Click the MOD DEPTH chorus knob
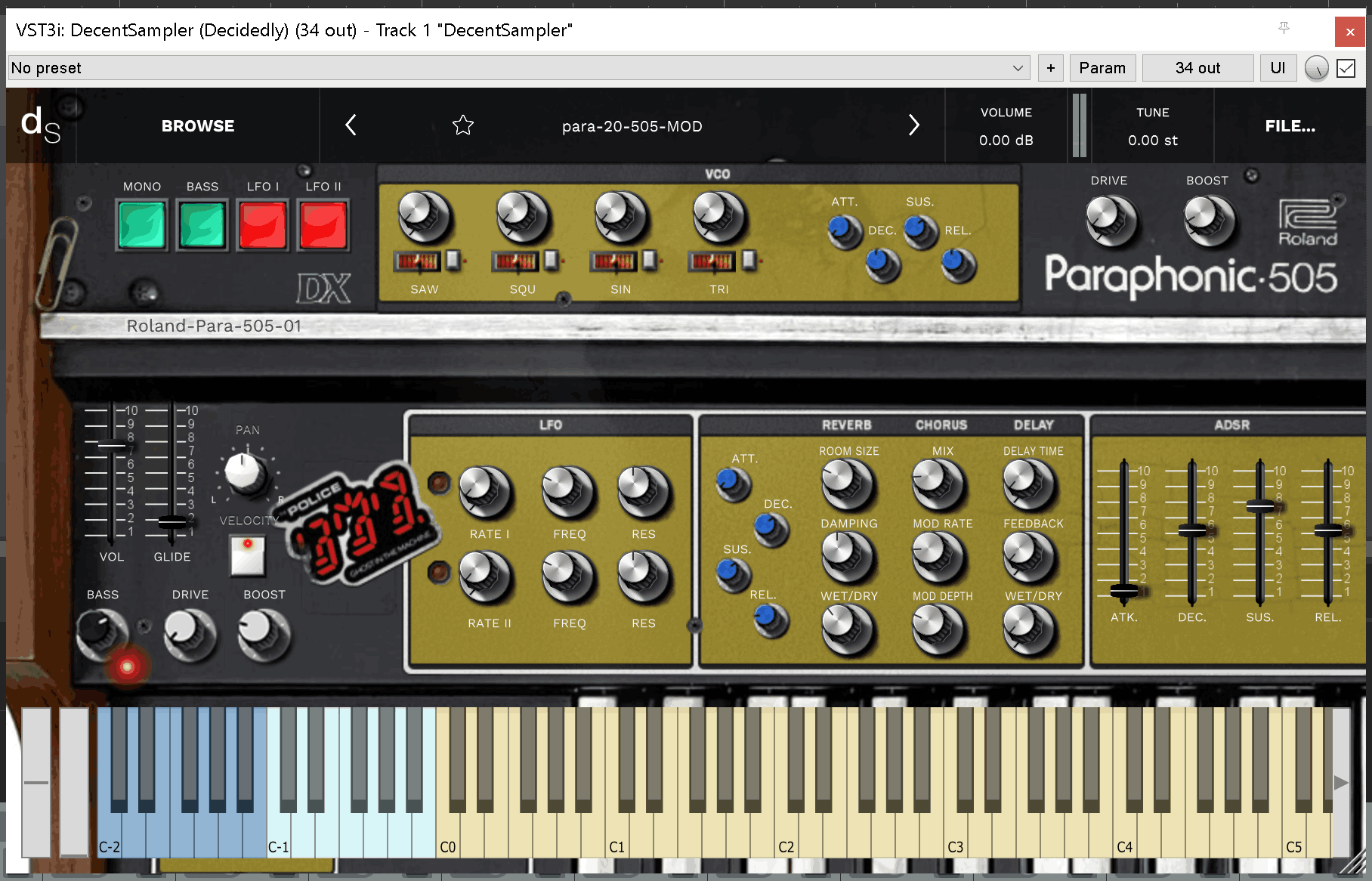Image resolution: width=1372 pixels, height=881 pixels. pyautogui.click(x=938, y=629)
